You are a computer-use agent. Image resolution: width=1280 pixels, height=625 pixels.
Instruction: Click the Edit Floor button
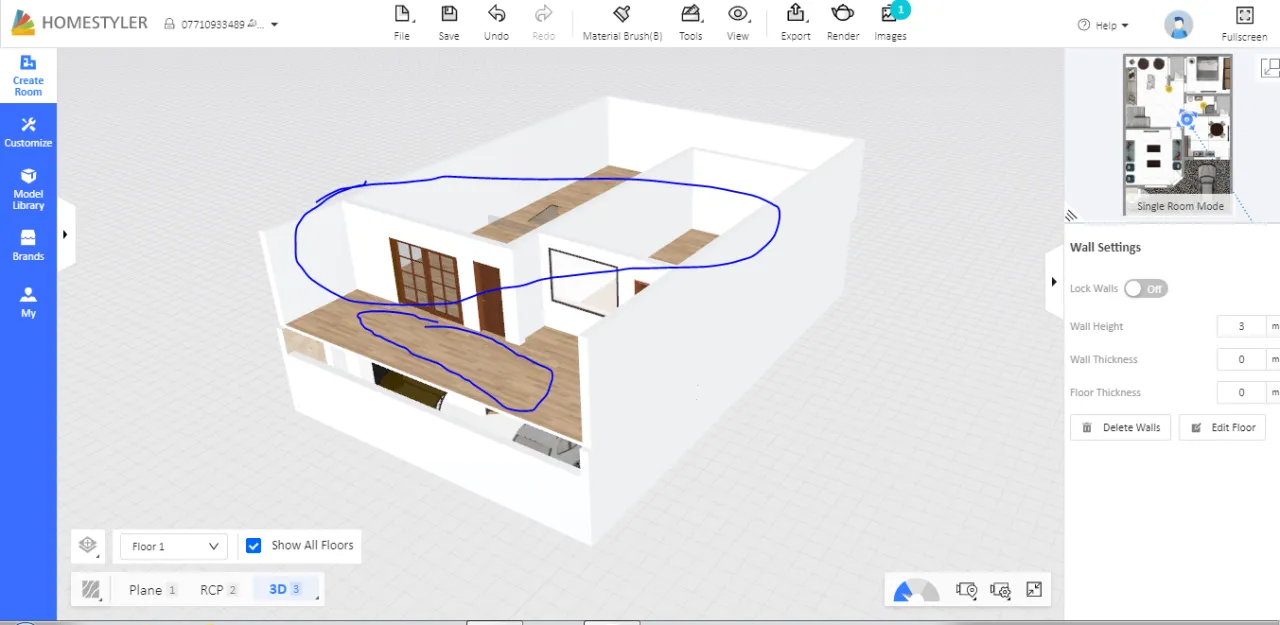1222,427
